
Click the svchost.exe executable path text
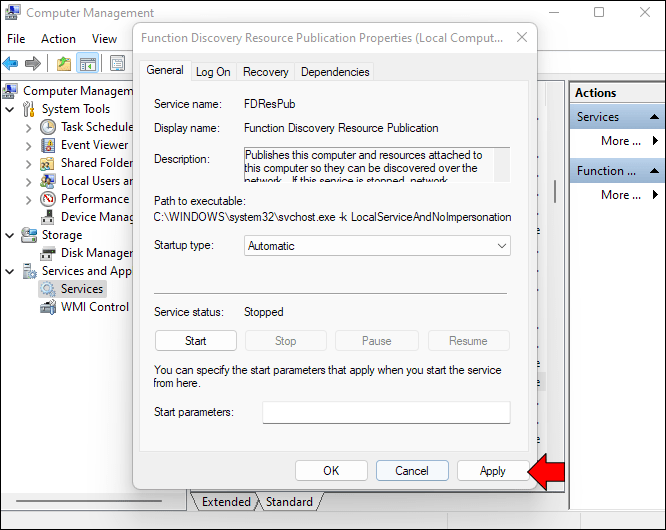[x=332, y=217]
